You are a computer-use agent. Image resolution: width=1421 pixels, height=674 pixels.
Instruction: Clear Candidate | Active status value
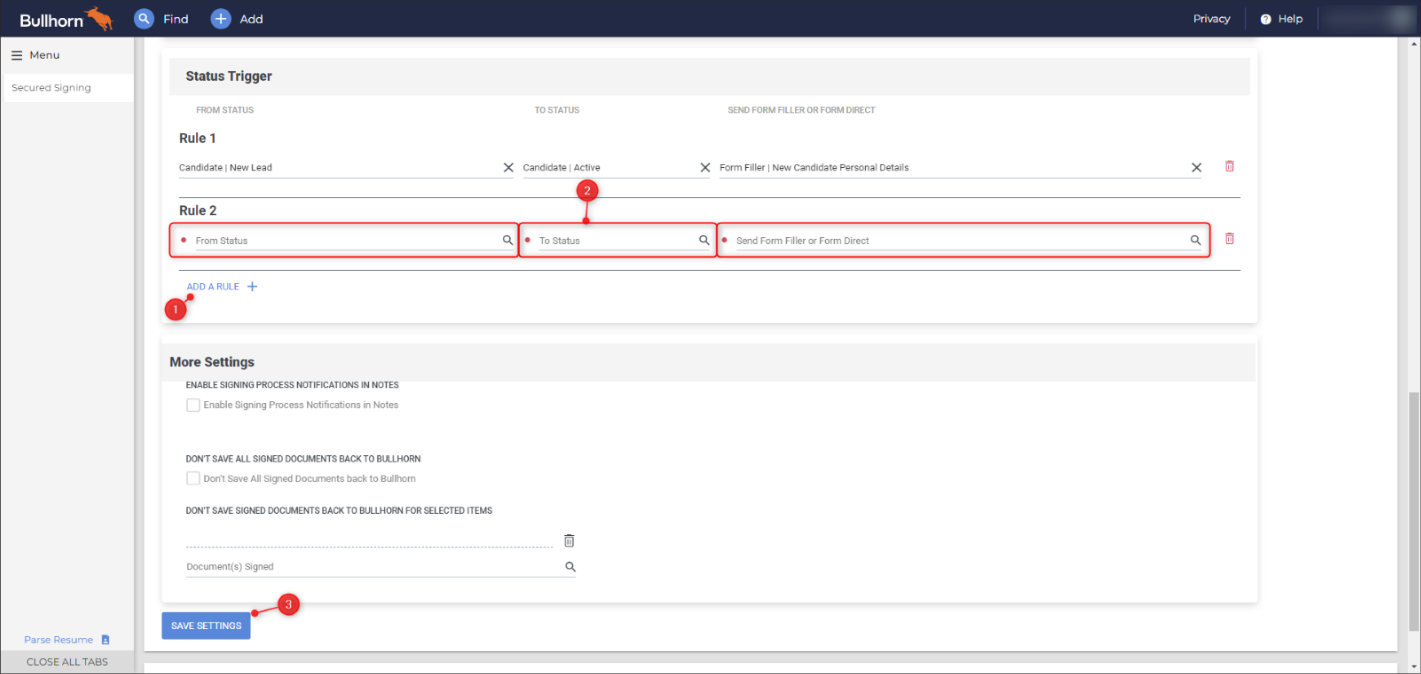[x=704, y=168]
